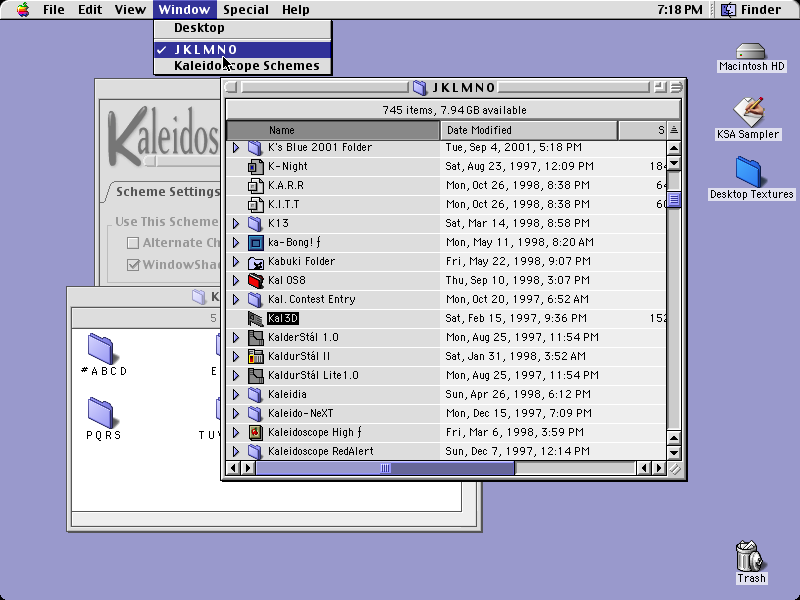Open the Special menu
Screen dimensions: 800x600
coord(245,9)
